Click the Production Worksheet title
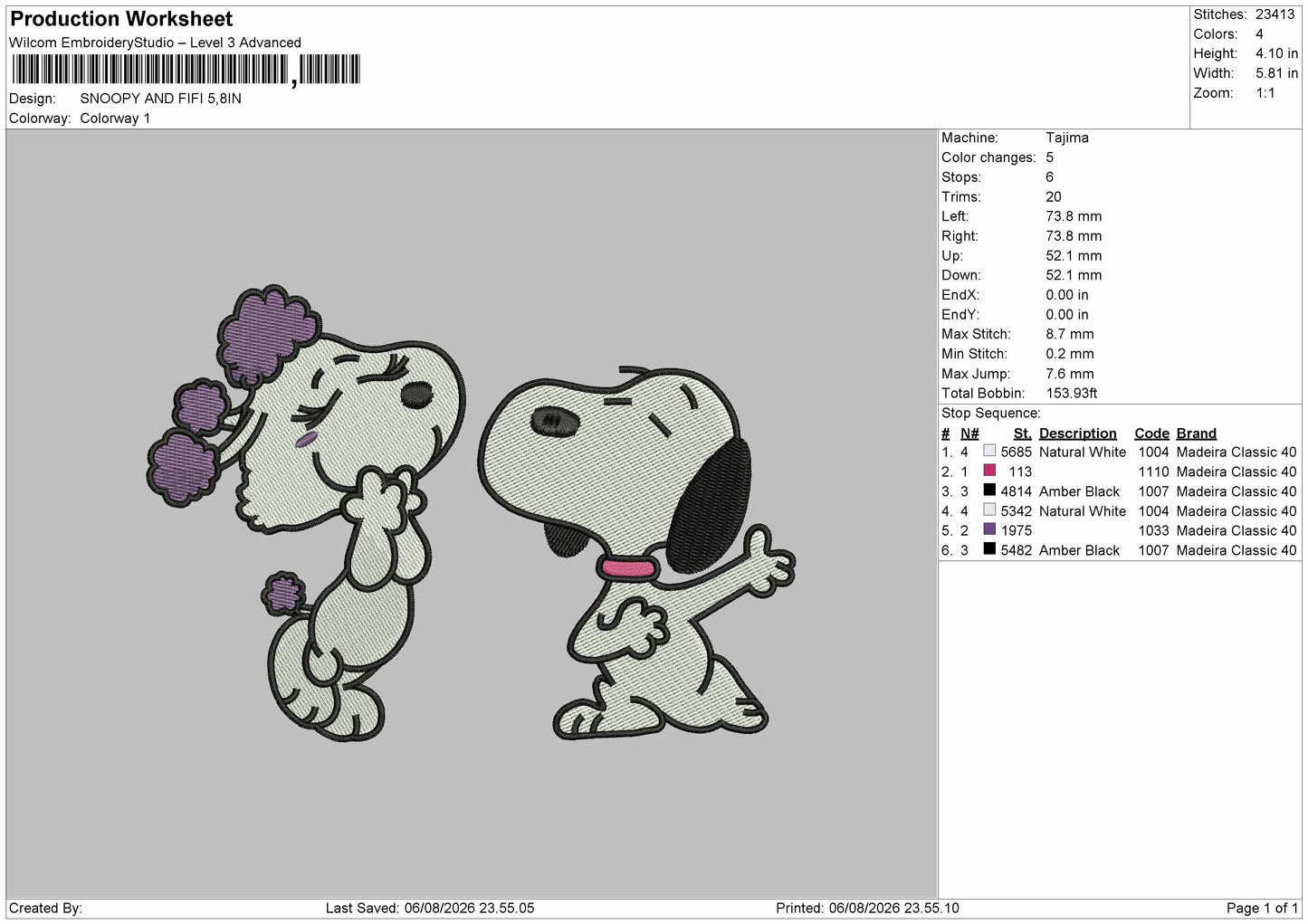This screenshot has width=1308, height=924. point(121,19)
